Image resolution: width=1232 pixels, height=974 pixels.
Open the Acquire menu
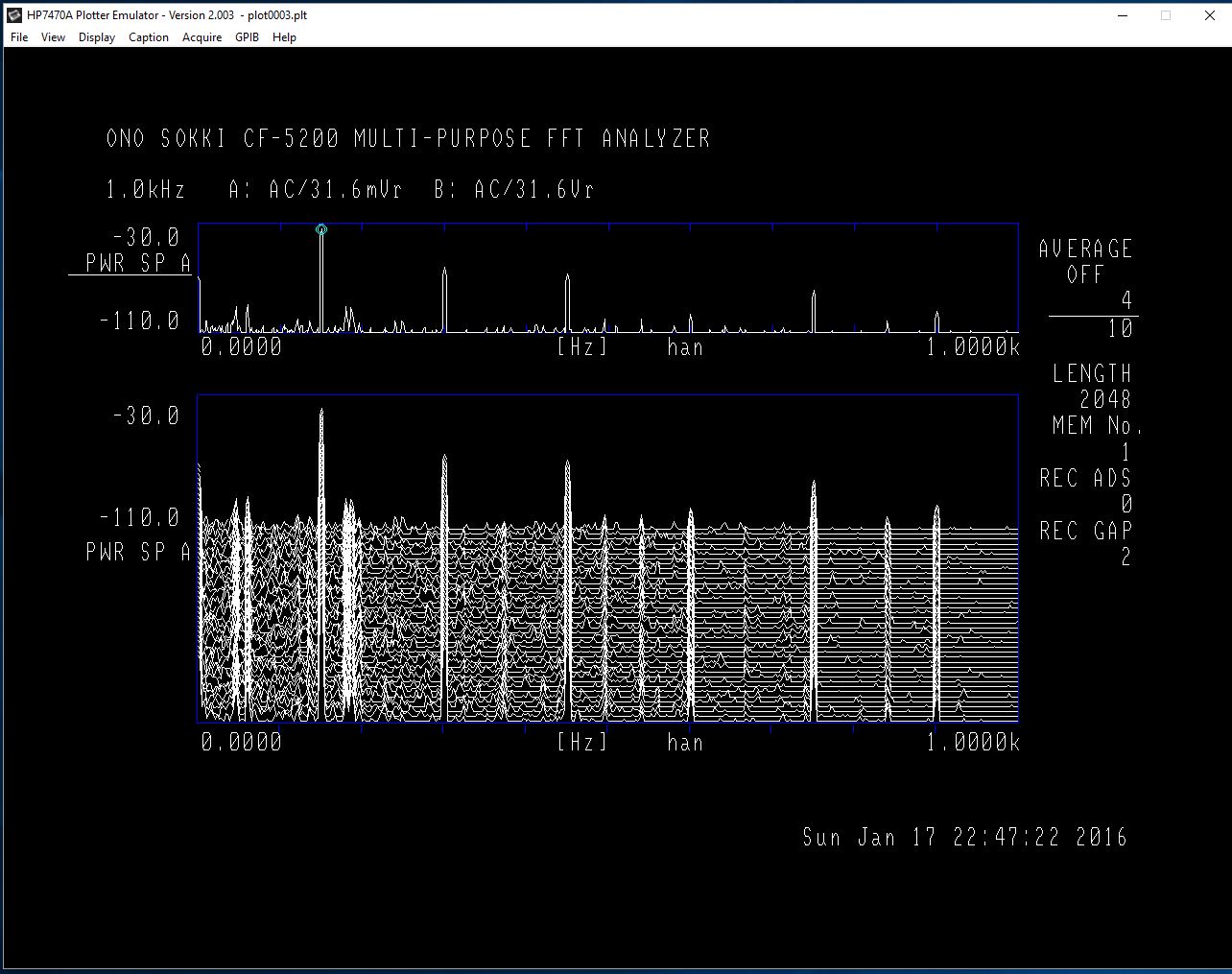tap(202, 37)
